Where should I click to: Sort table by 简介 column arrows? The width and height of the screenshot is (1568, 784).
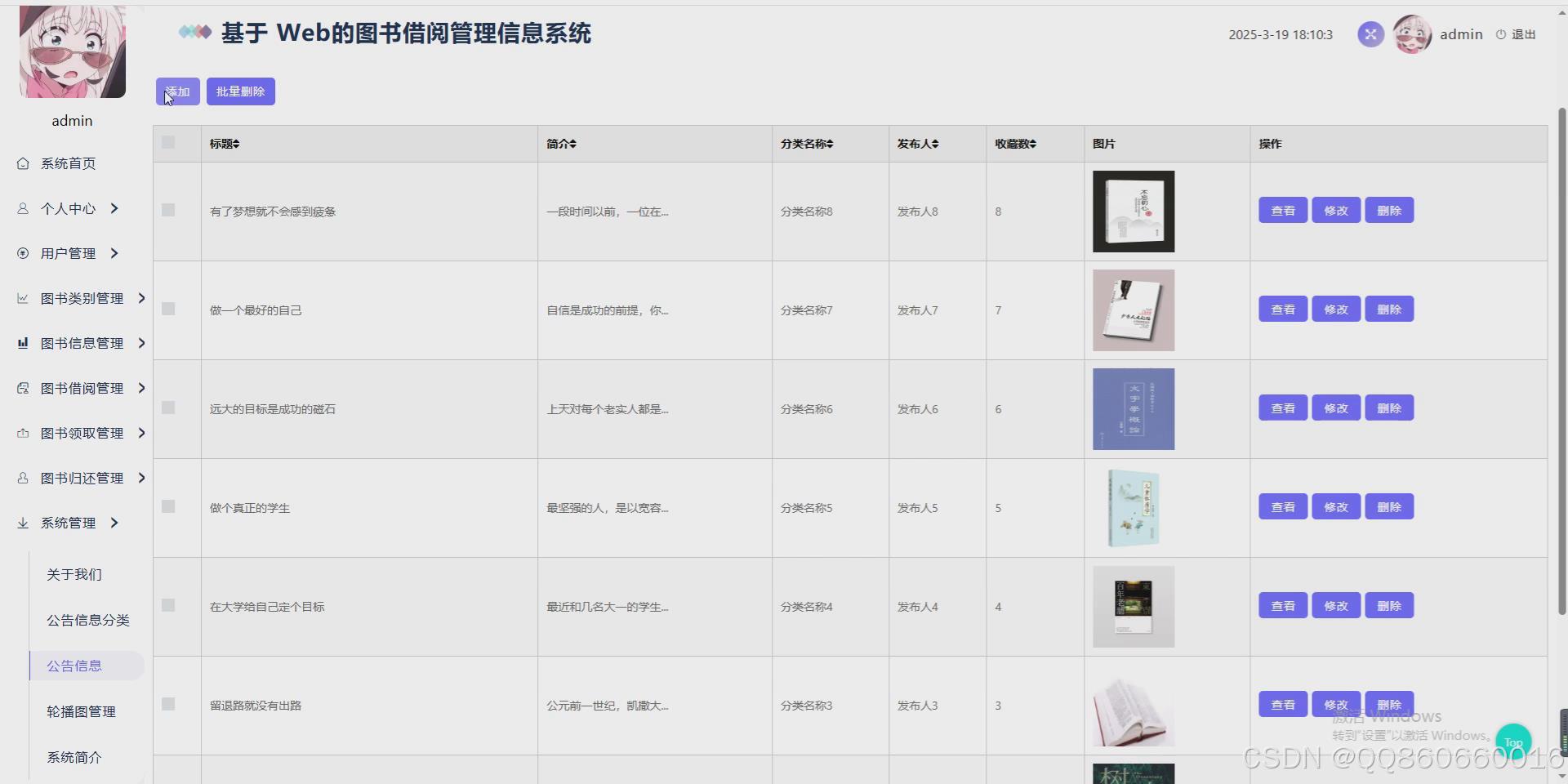(573, 144)
